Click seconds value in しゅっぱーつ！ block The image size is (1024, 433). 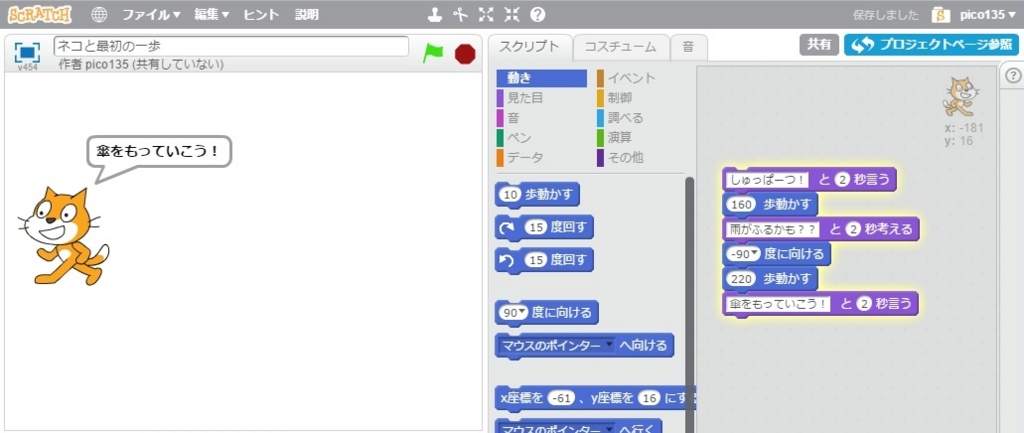coord(843,180)
